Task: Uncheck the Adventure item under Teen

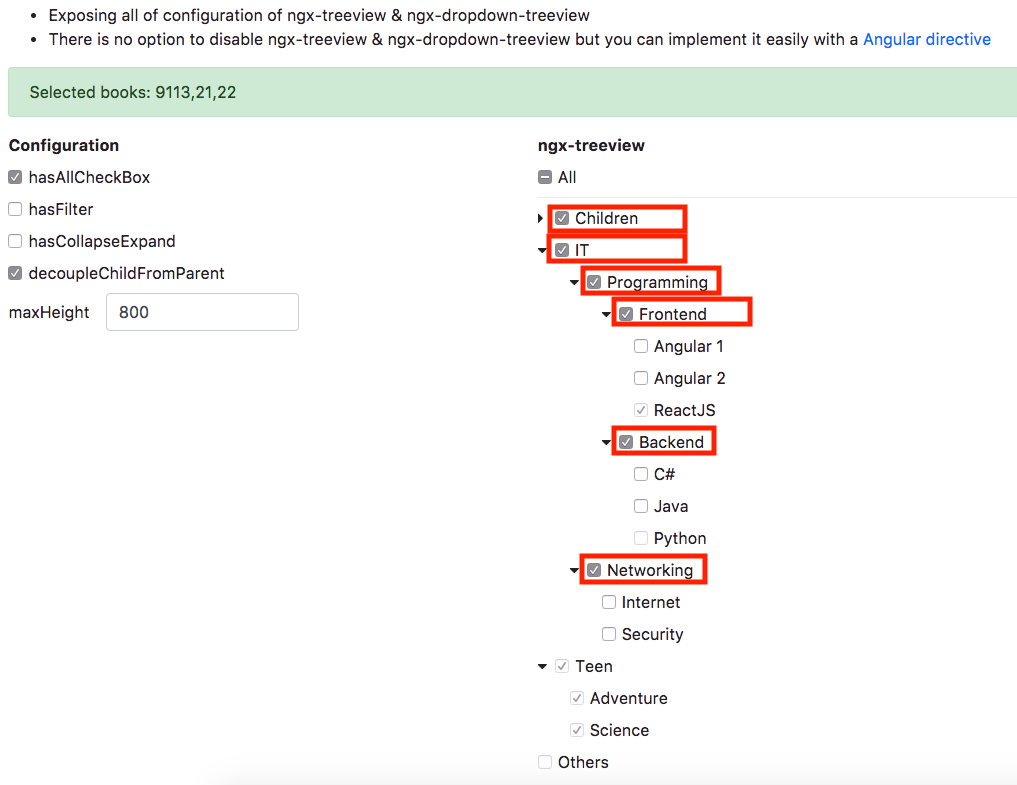Action: (x=576, y=697)
